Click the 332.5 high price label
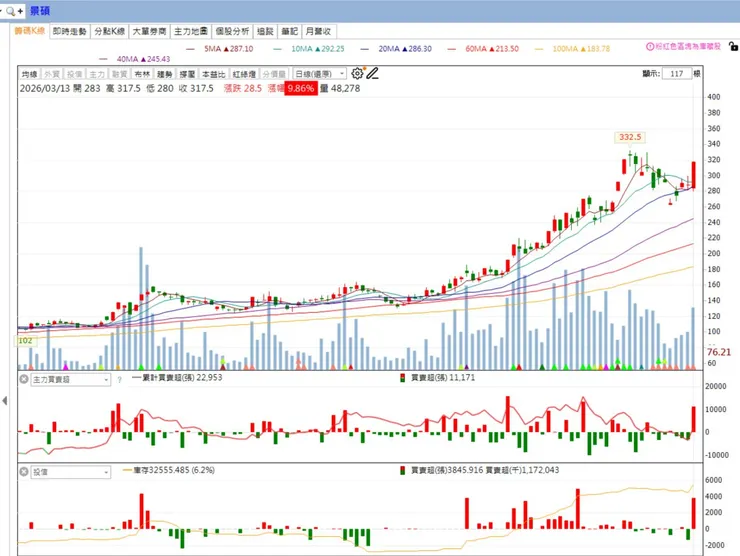This screenshot has width=740, height=556. 630,137
